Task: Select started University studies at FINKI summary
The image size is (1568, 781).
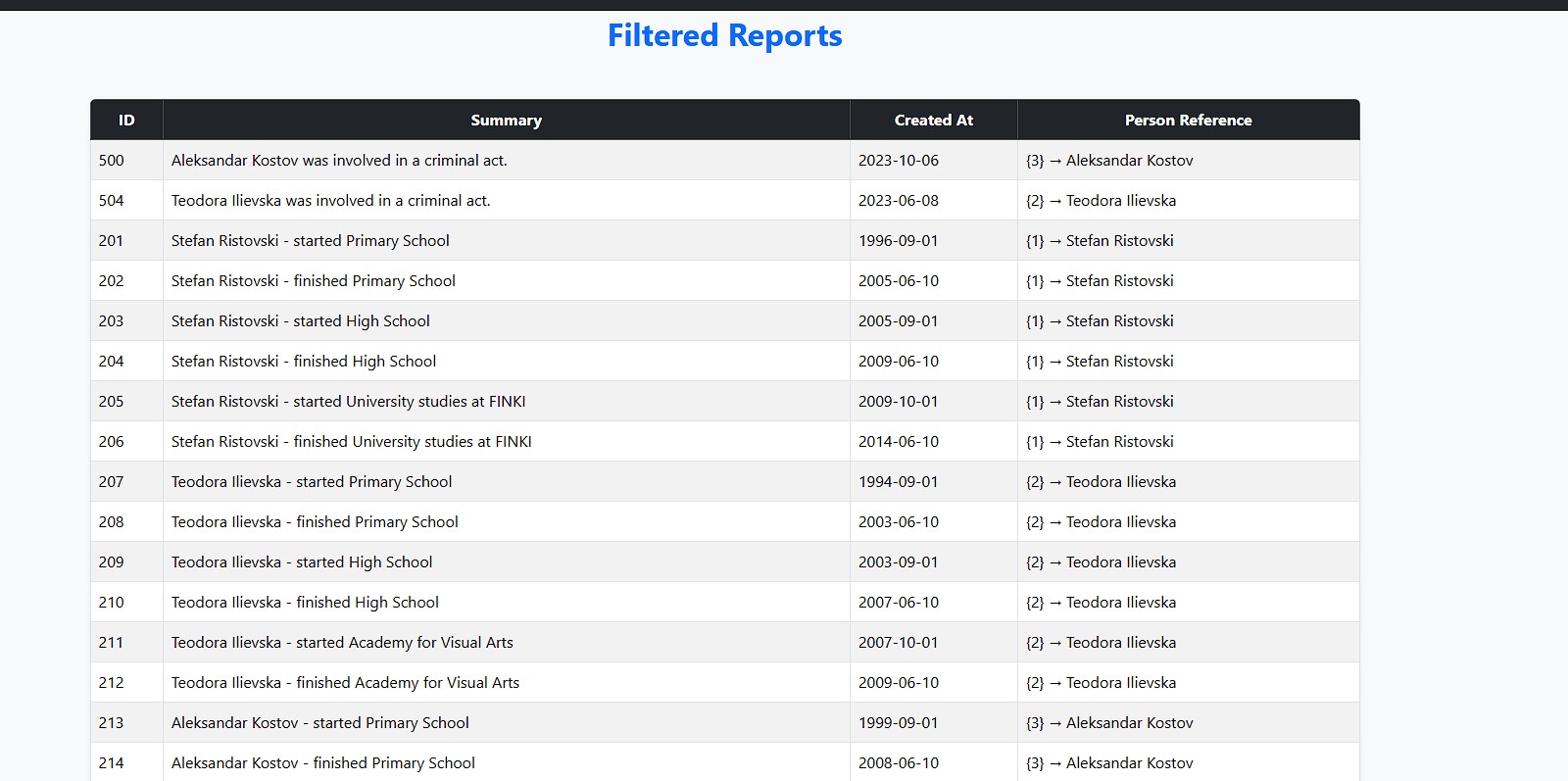Action: coord(348,402)
